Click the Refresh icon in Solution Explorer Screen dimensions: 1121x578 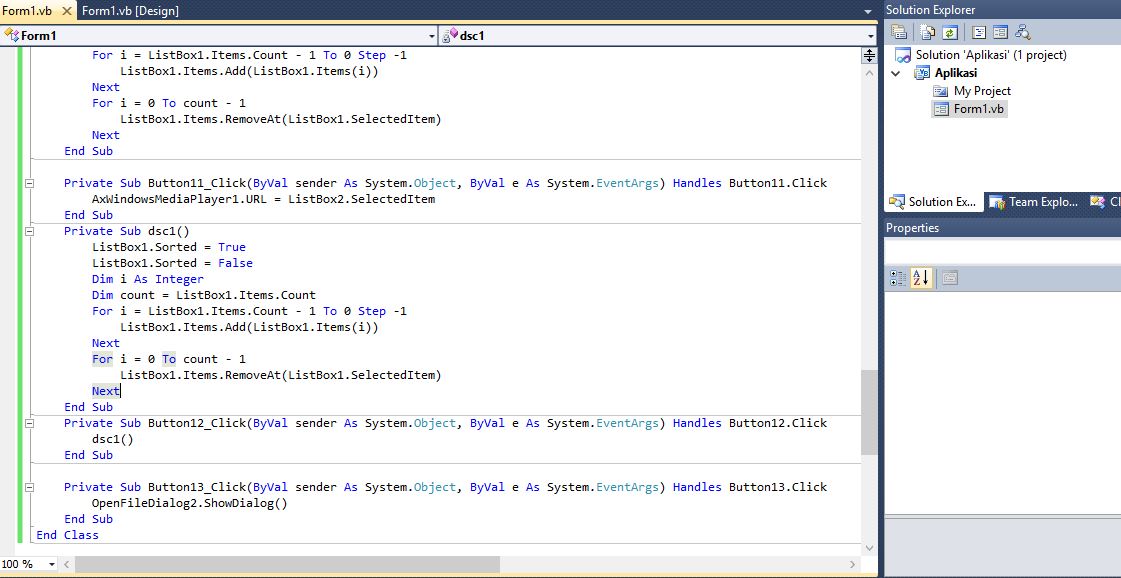click(951, 32)
